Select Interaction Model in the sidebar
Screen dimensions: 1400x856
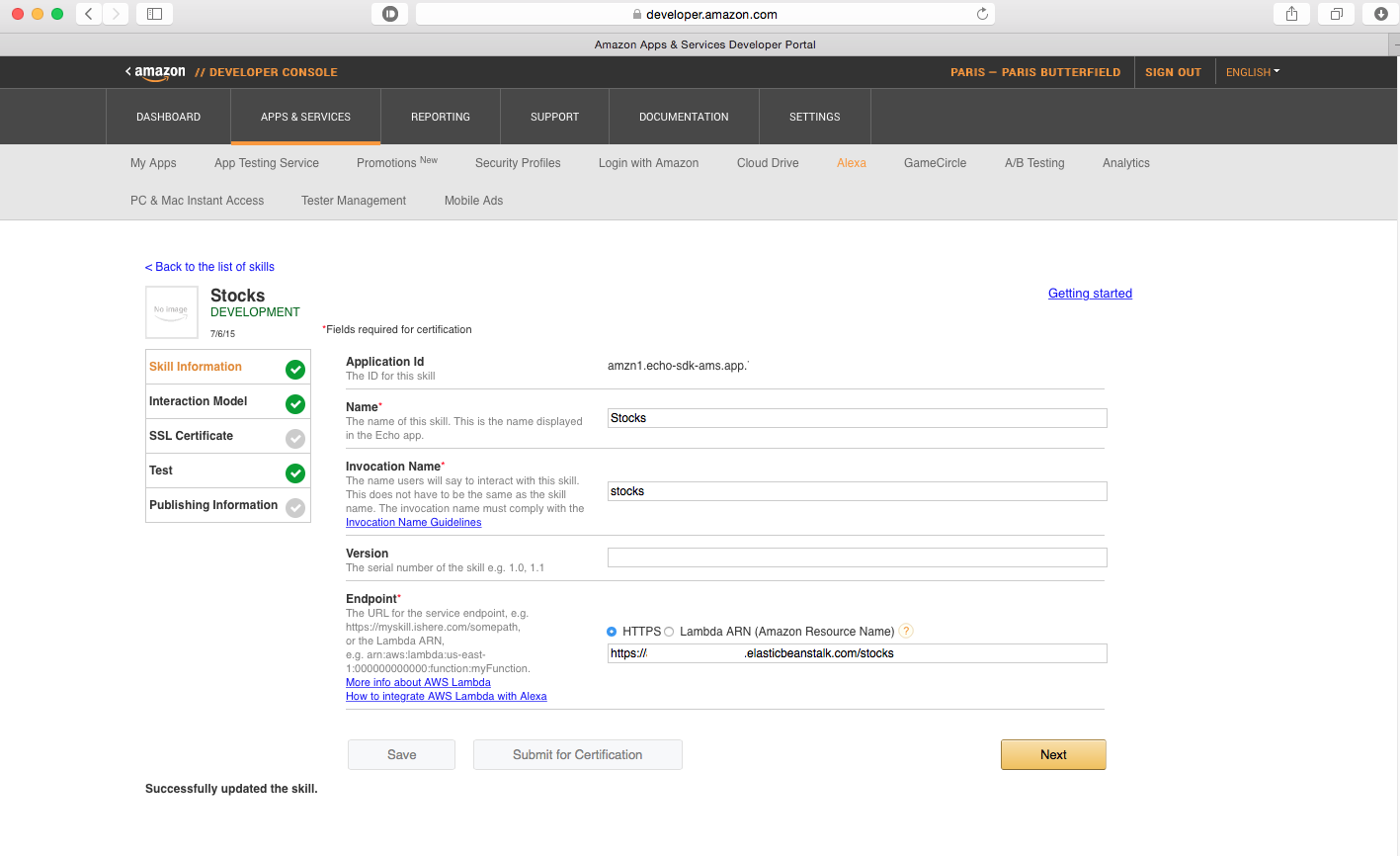tap(199, 401)
